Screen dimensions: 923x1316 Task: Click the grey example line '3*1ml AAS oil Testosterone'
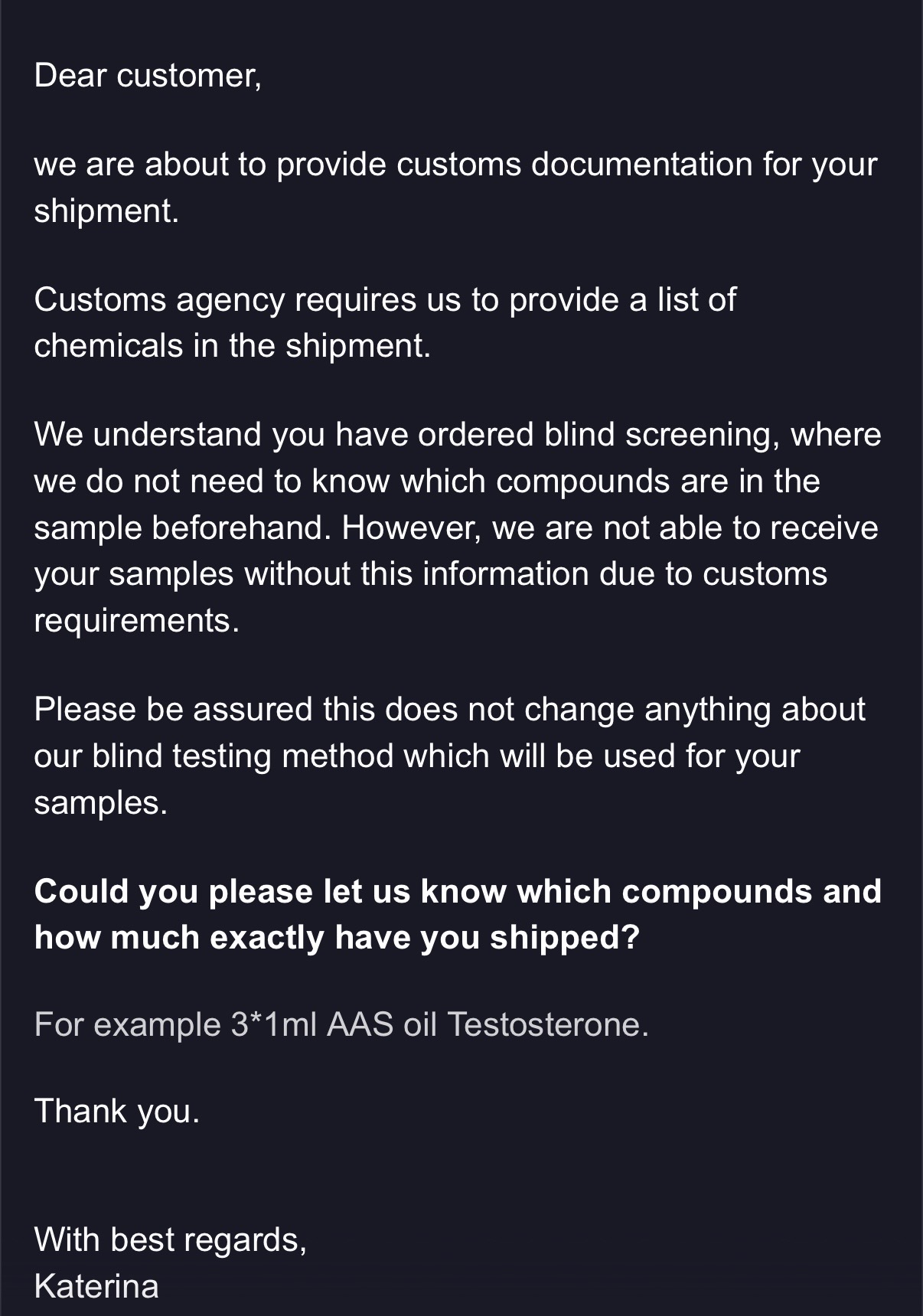click(341, 1024)
